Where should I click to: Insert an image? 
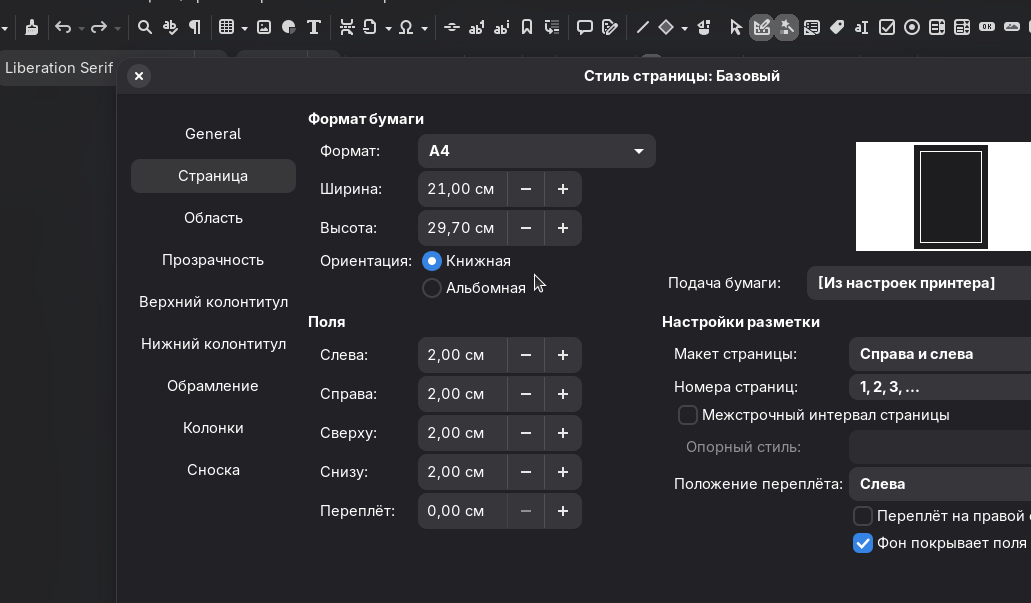click(x=265, y=27)
